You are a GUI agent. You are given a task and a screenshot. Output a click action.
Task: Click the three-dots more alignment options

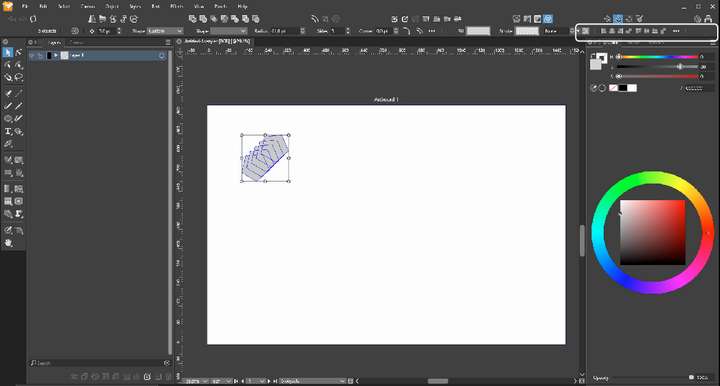[x=676, y=31]
